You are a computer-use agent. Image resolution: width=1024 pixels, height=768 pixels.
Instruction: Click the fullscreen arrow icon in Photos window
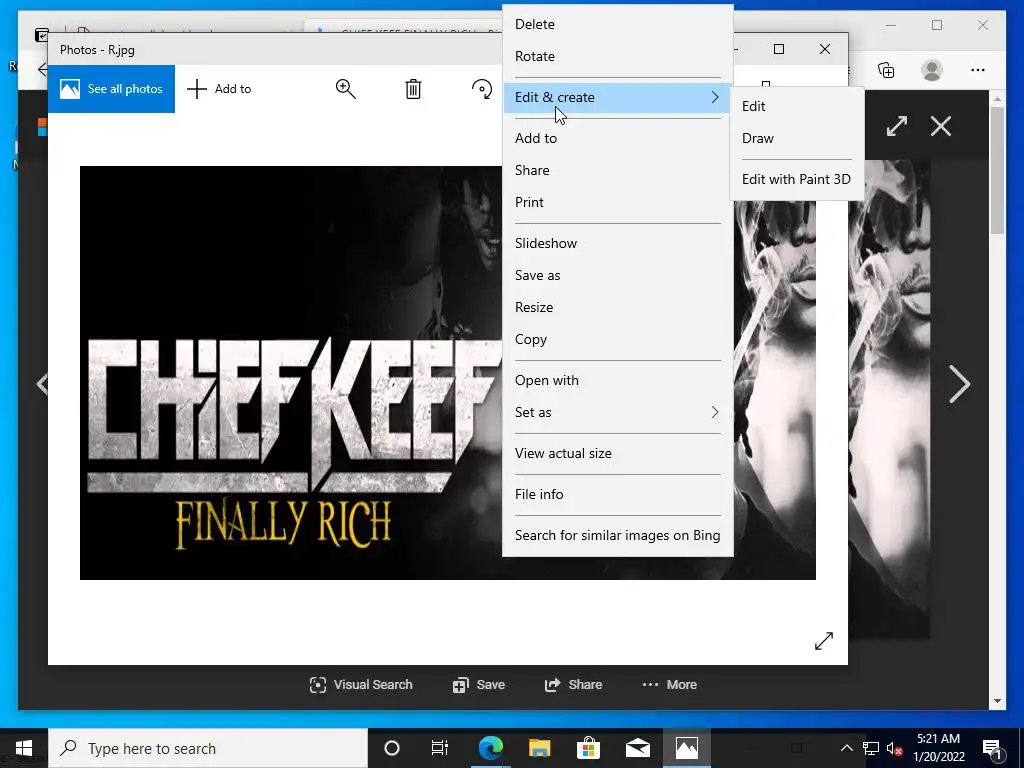[824, 641]
